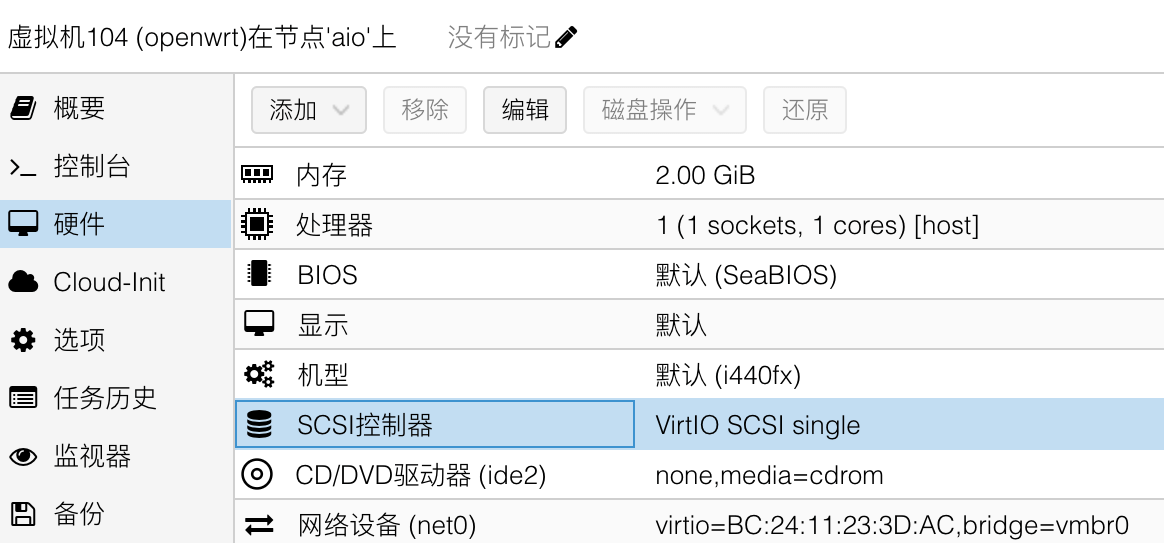Viewport: 1164px width, 543px height.
Task: Click the 还原 button
Action: tap(804, 110)
